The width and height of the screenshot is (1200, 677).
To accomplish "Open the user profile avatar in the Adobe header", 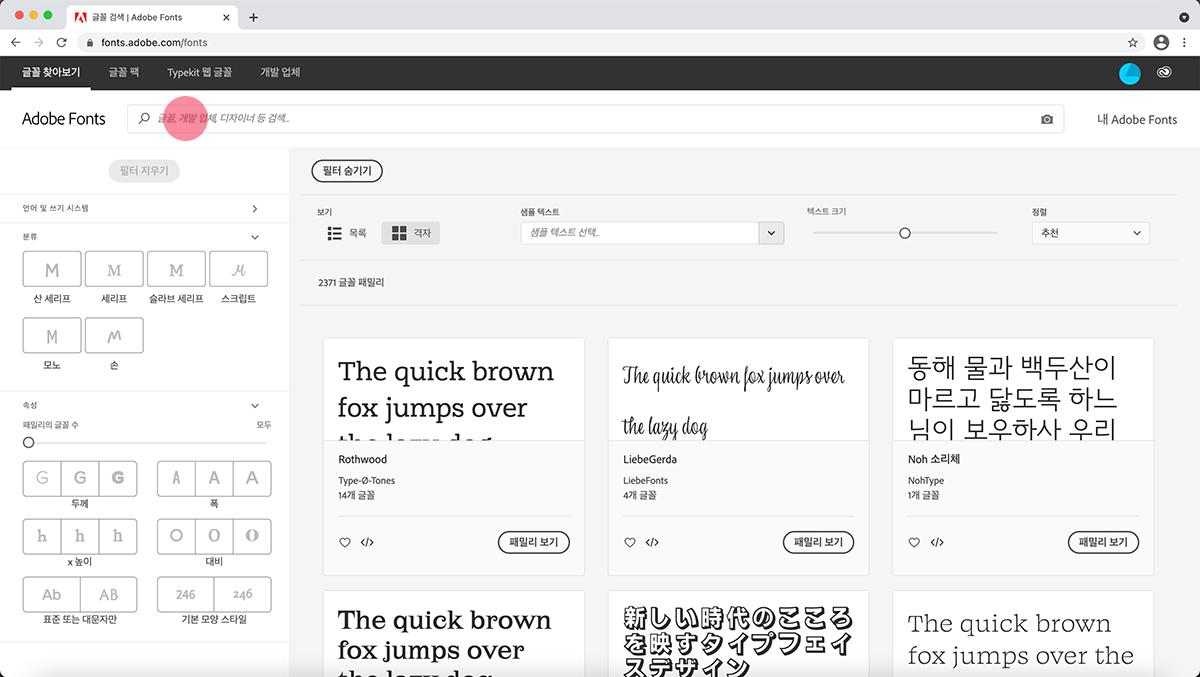I will click(1129, 73).
